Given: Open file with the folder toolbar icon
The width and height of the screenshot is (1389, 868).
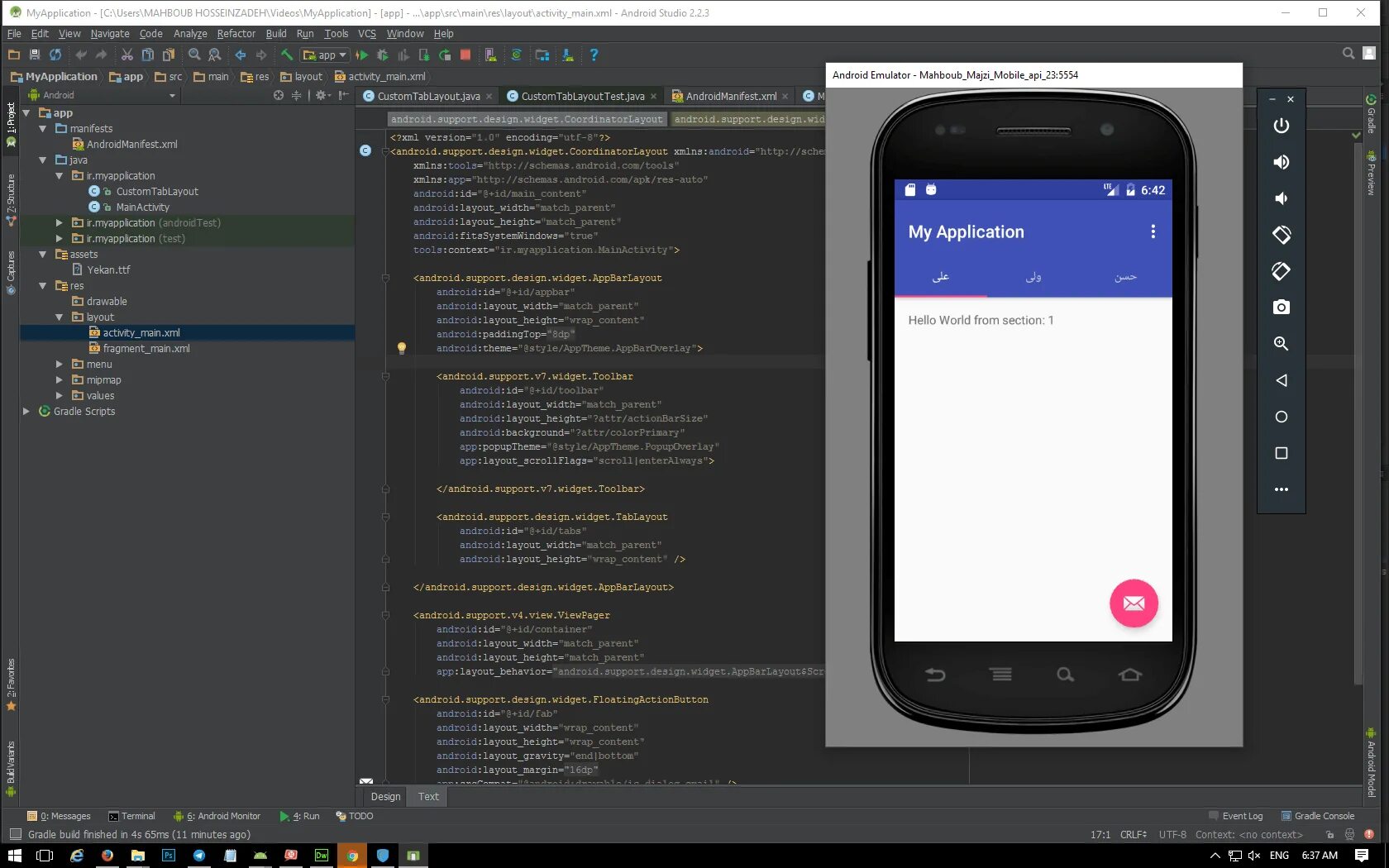Looking at the screenshot, I should click(13, 55).
